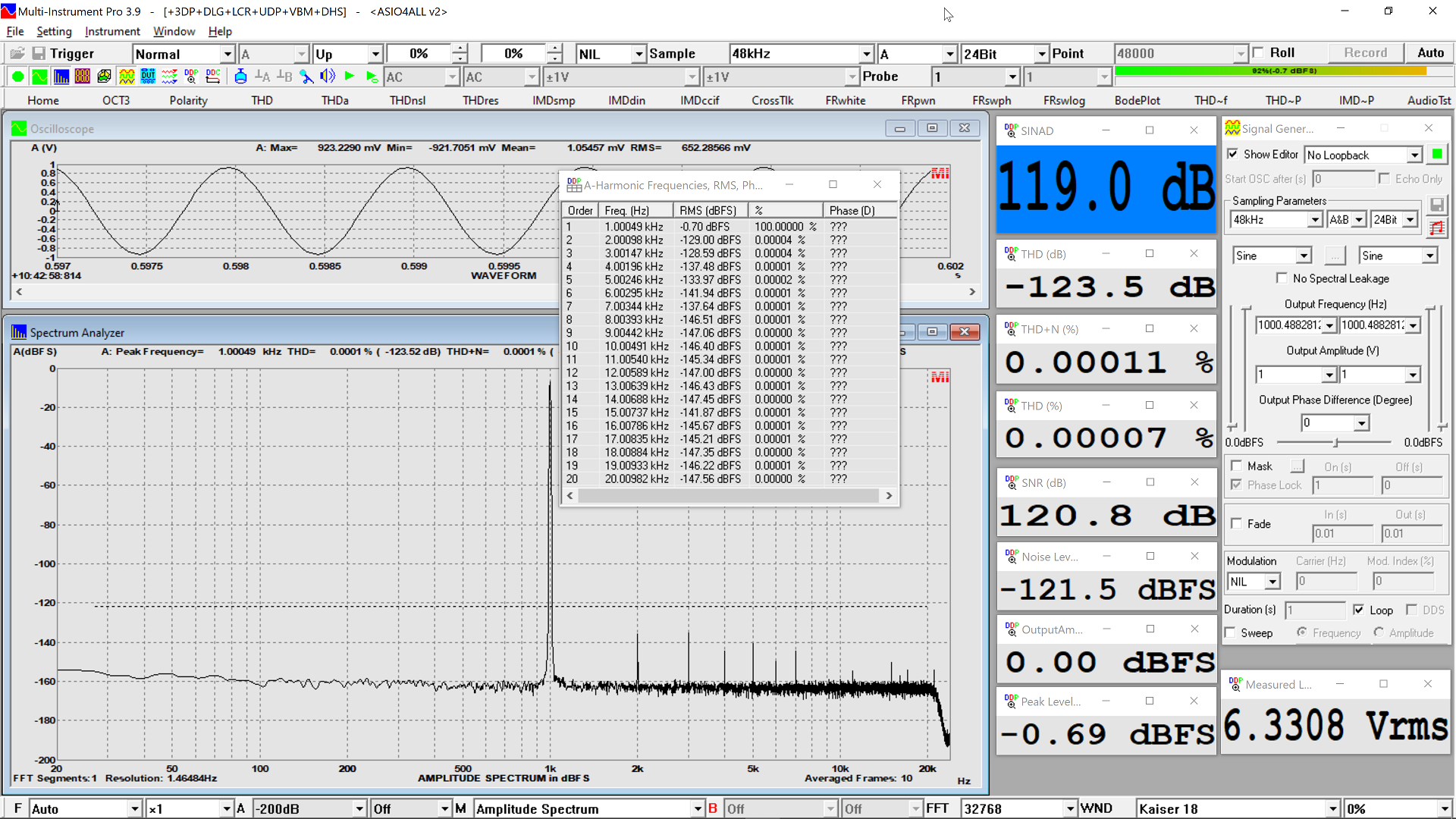Click the red music note icon
This screenshot has width=1456, height=819.
pos(1436,227)
